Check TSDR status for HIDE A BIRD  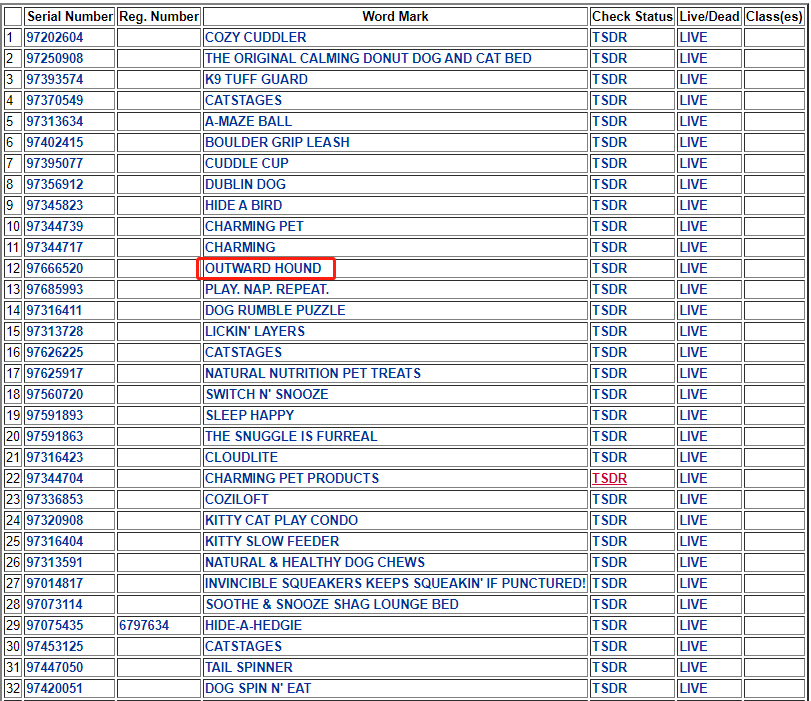tap(609, 205)
